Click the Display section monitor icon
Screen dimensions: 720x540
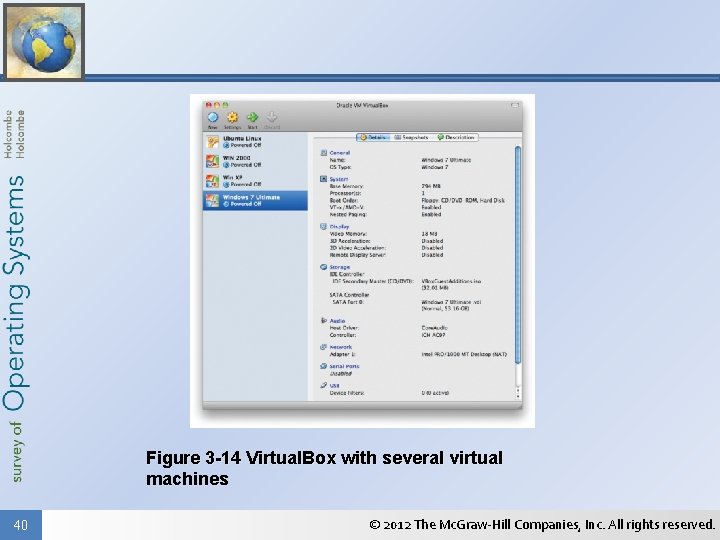coord(323,226)
